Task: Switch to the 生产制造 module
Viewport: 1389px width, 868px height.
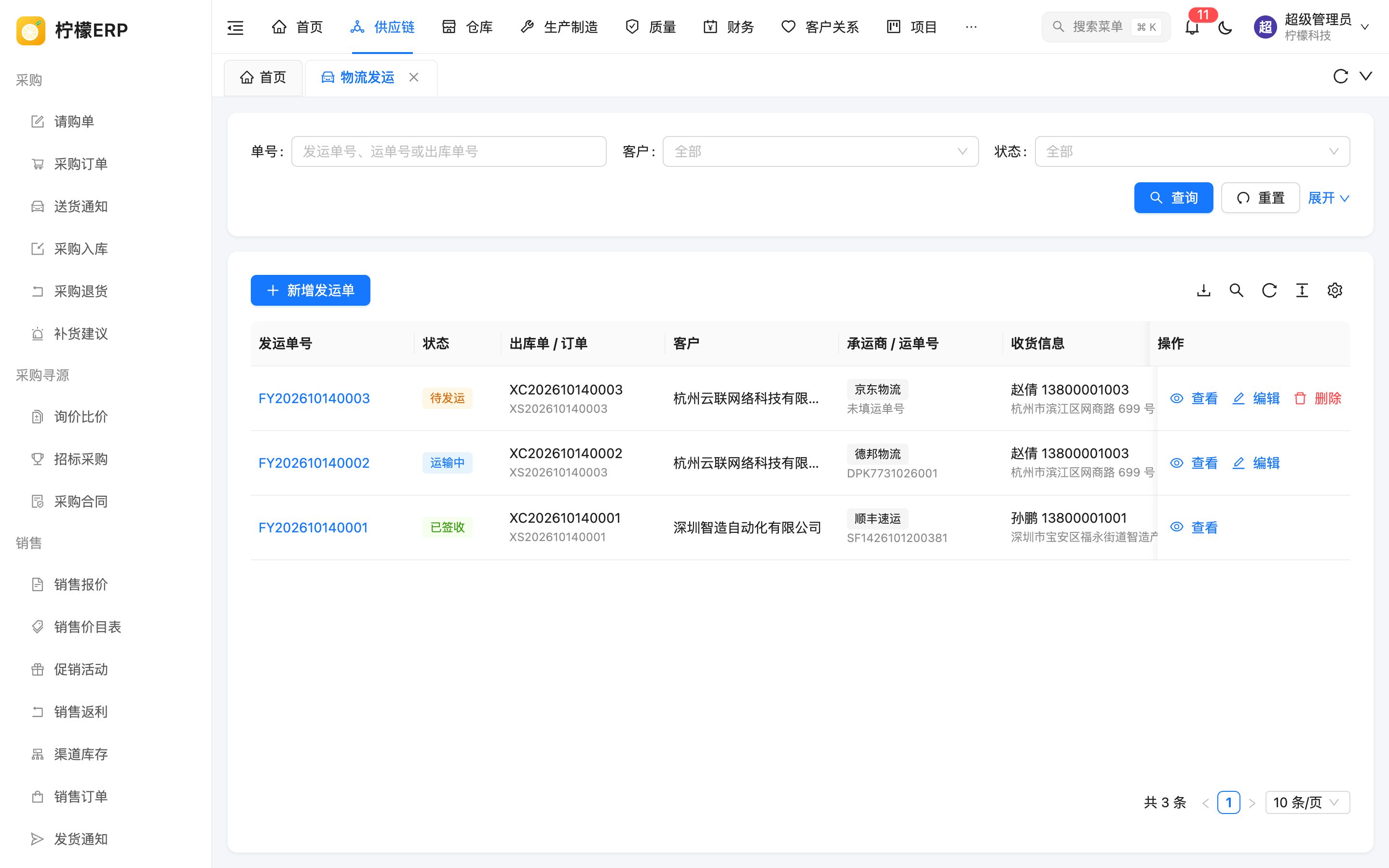Action: [x=559, y=27]
